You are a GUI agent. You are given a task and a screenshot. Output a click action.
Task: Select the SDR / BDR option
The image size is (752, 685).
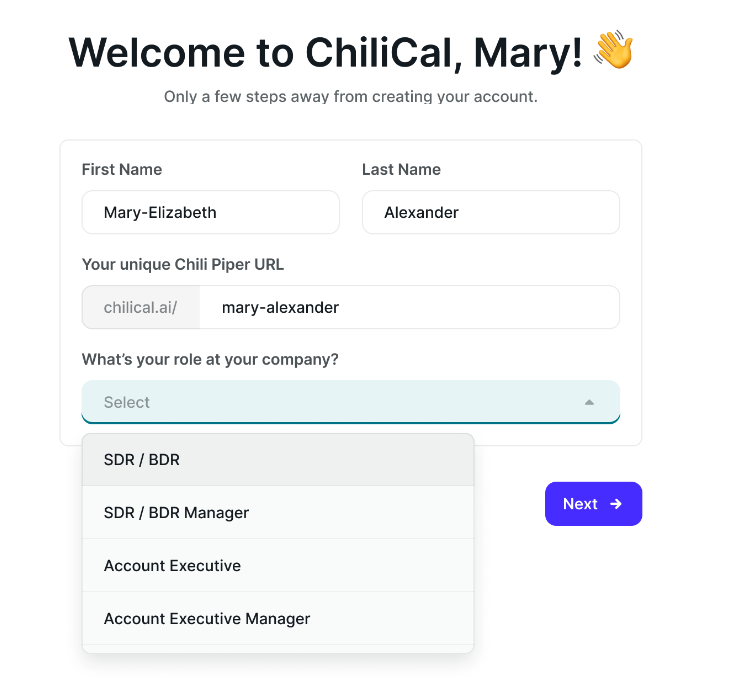click(278, 460)
